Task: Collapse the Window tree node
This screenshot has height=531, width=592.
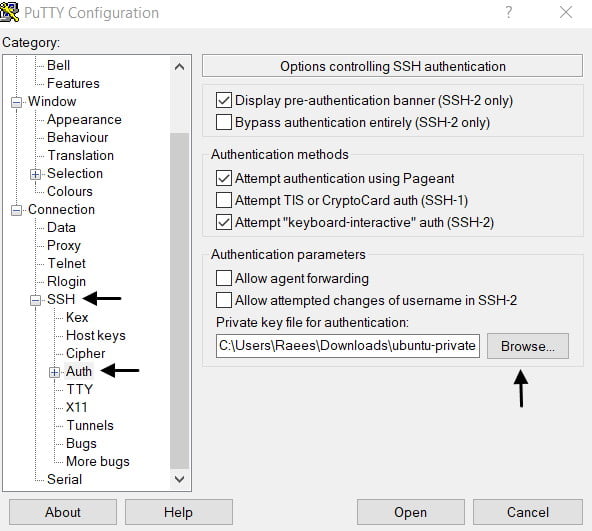Action: click(16, 102)
